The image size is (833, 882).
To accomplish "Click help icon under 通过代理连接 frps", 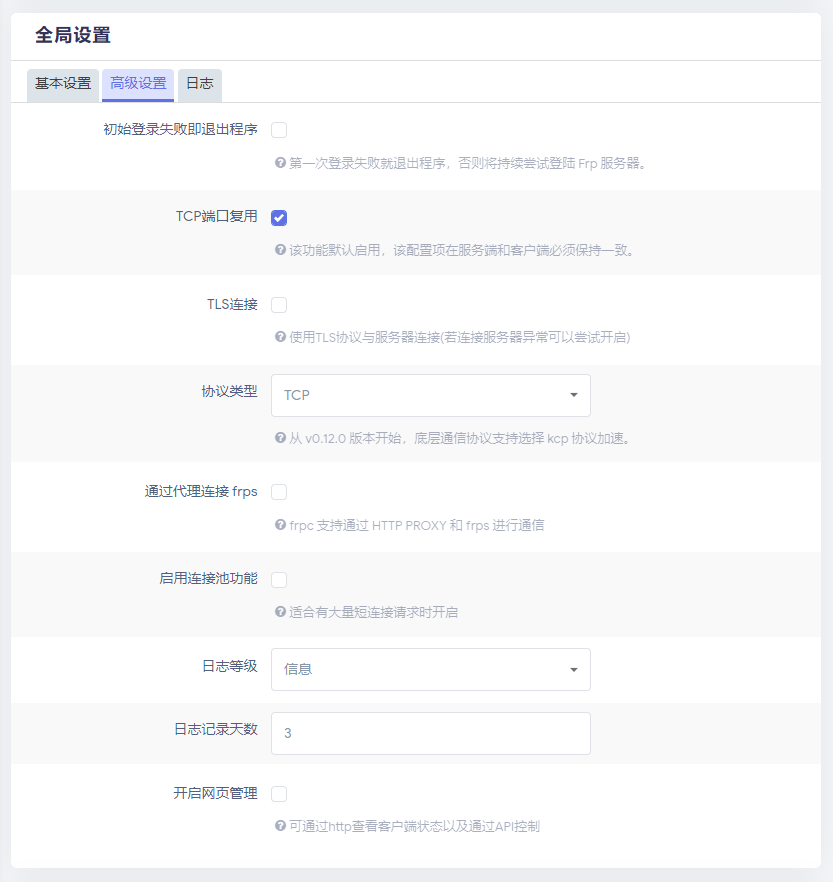I will pos(280,525).
